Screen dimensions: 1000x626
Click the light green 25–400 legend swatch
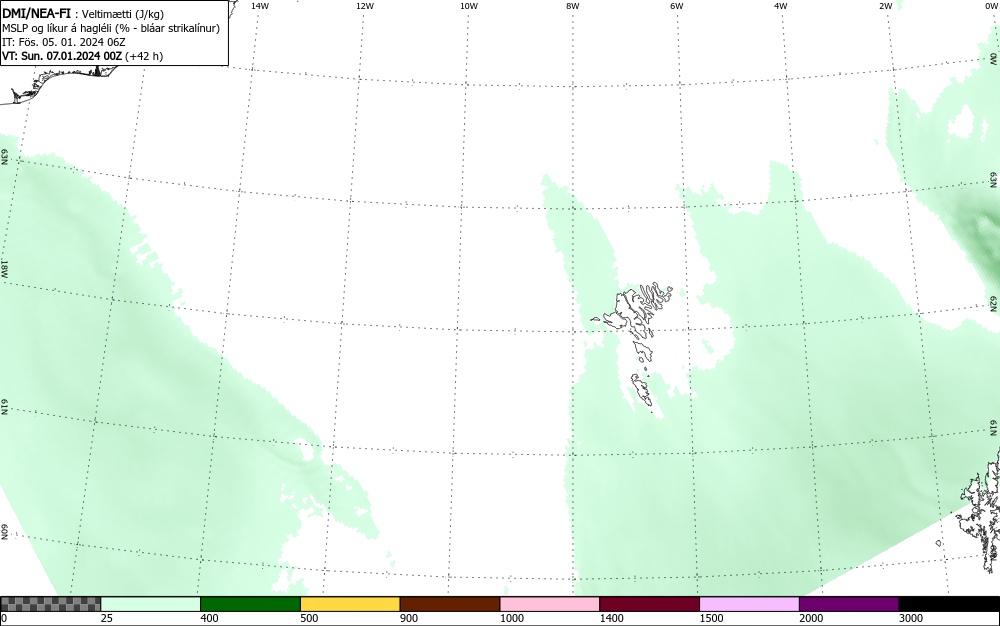[x=151, y=604]
